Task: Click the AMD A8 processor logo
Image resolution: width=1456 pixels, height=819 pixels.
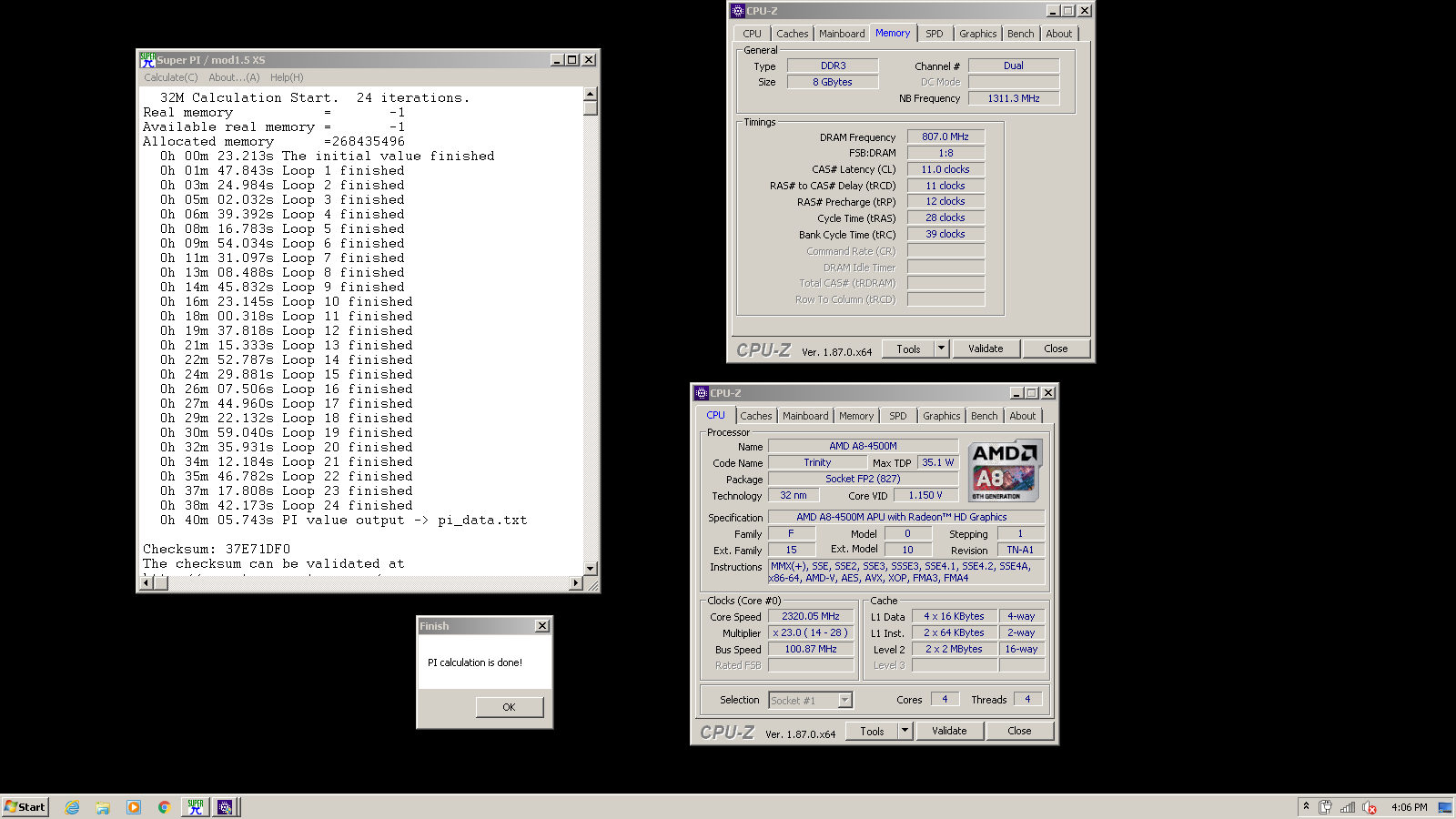Action: tap(1005, 470)
